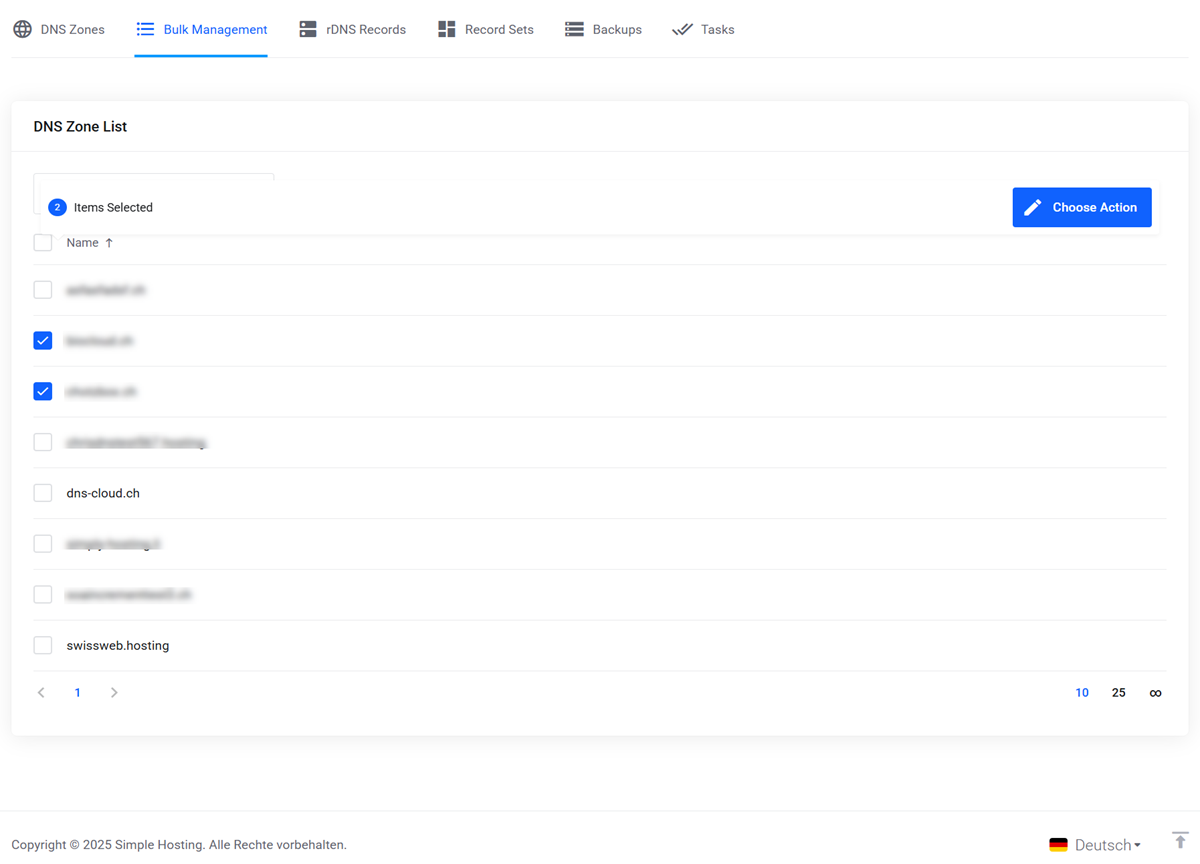Set page size to 25 entries
The height and width of the screenshot is (864, 1200).
click(1118, 692)
